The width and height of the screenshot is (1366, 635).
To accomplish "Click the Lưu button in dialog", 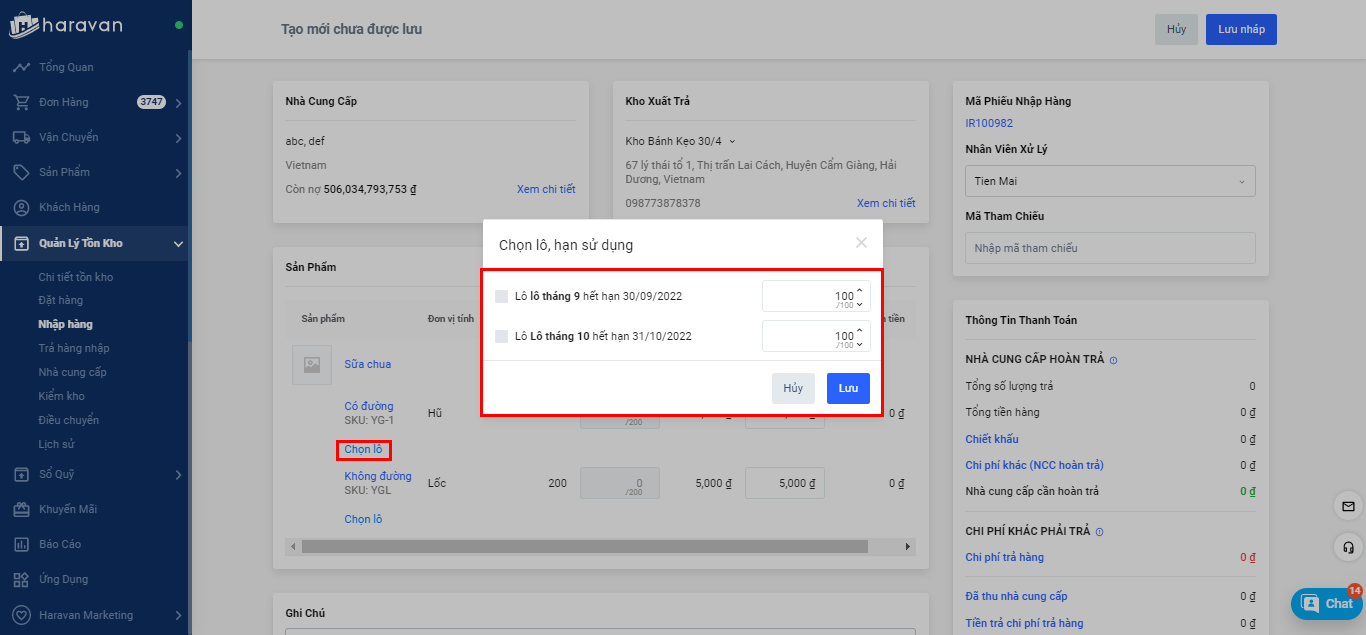I will [848, 388].
